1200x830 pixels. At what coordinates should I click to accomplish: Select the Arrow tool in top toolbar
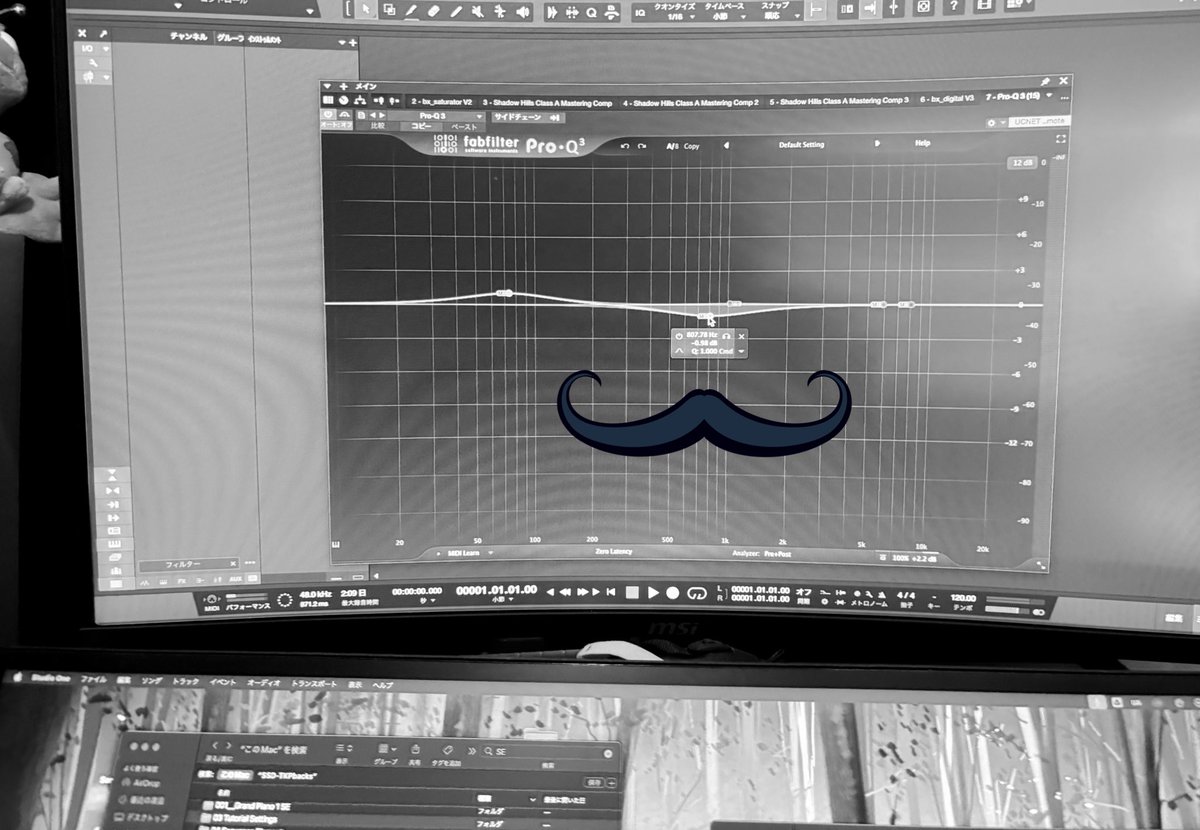click(368, 10)
